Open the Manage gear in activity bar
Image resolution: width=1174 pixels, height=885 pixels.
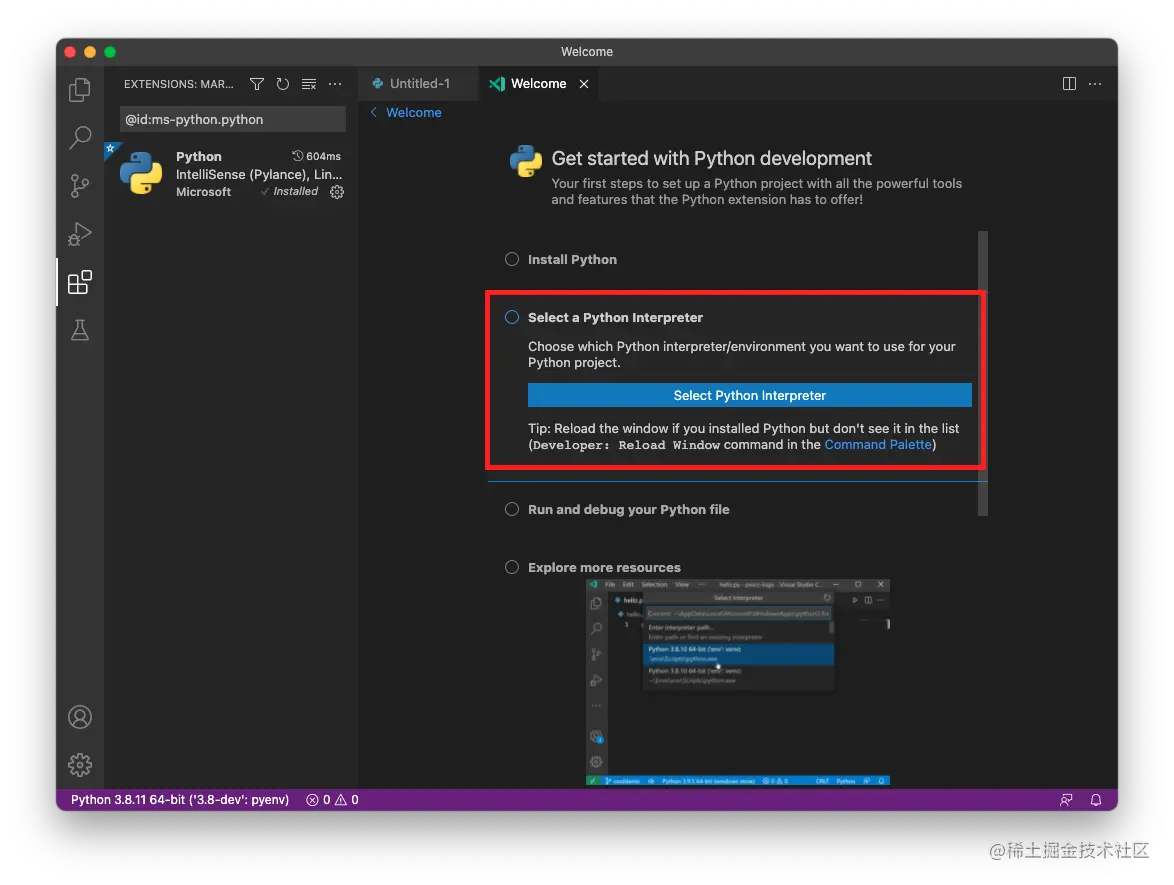tap(79, 764)
